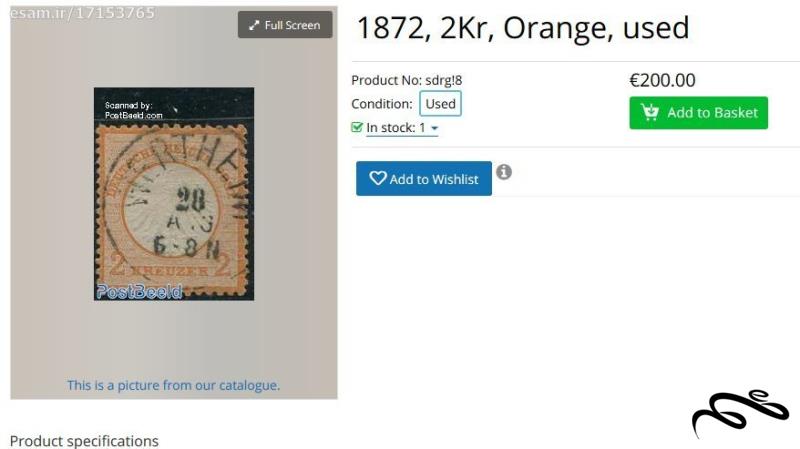Open the Product specifications section

coord(84,441)
